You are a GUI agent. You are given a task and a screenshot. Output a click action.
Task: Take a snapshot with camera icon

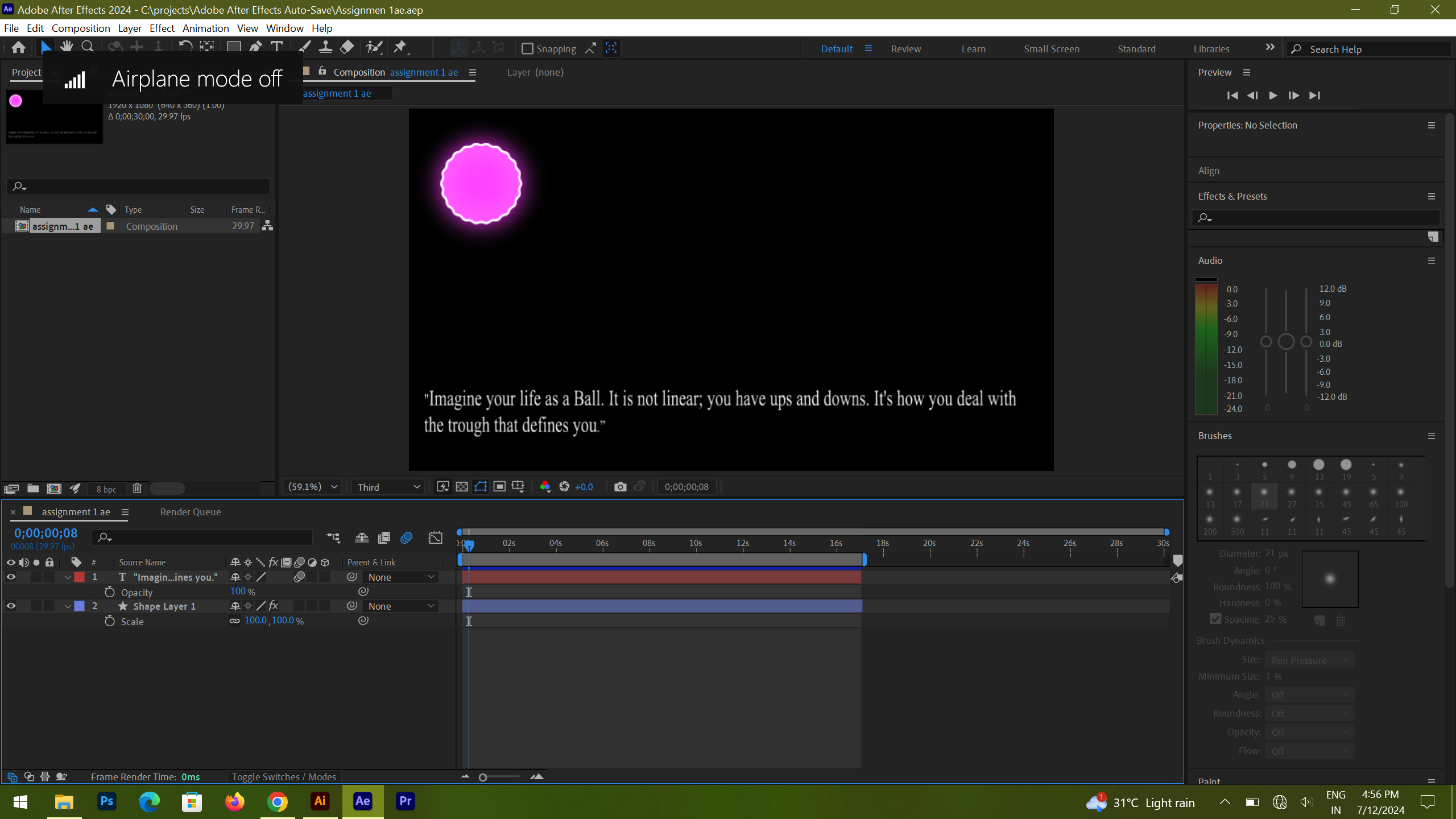click(x=621, y=487)
